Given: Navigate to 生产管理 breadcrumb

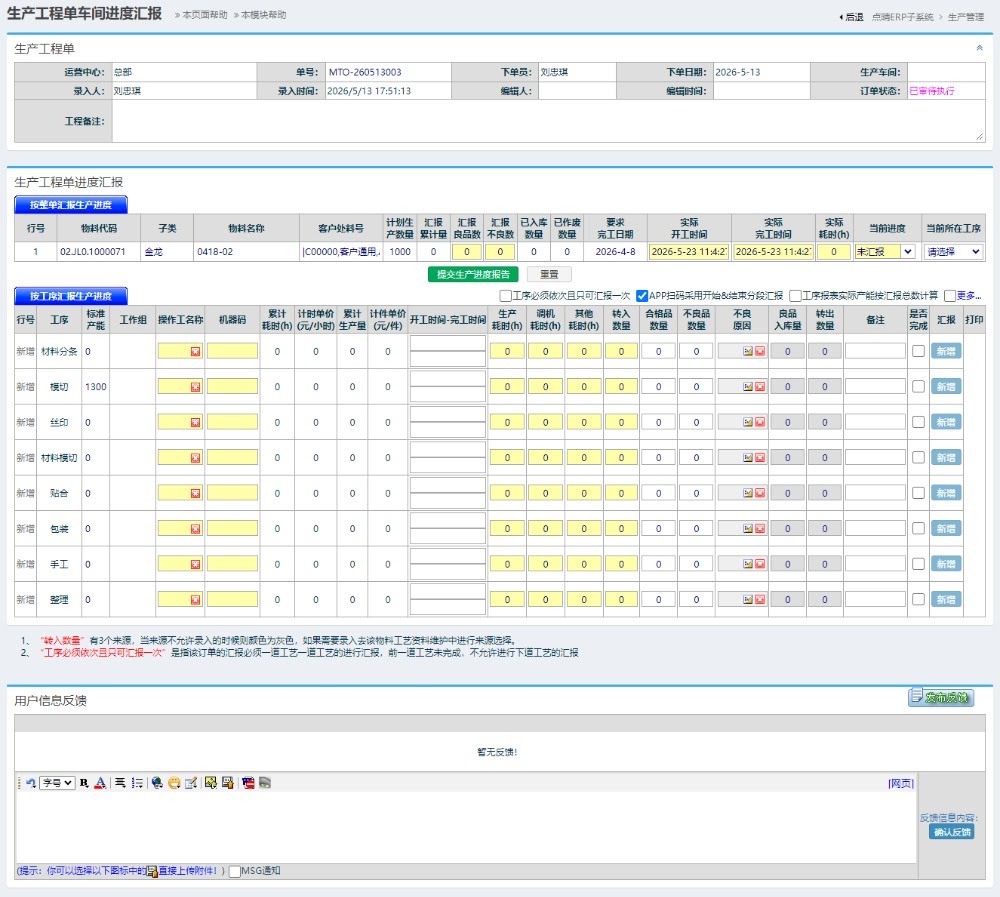Looking at the screenshot, I should click(x=966, y=17).
